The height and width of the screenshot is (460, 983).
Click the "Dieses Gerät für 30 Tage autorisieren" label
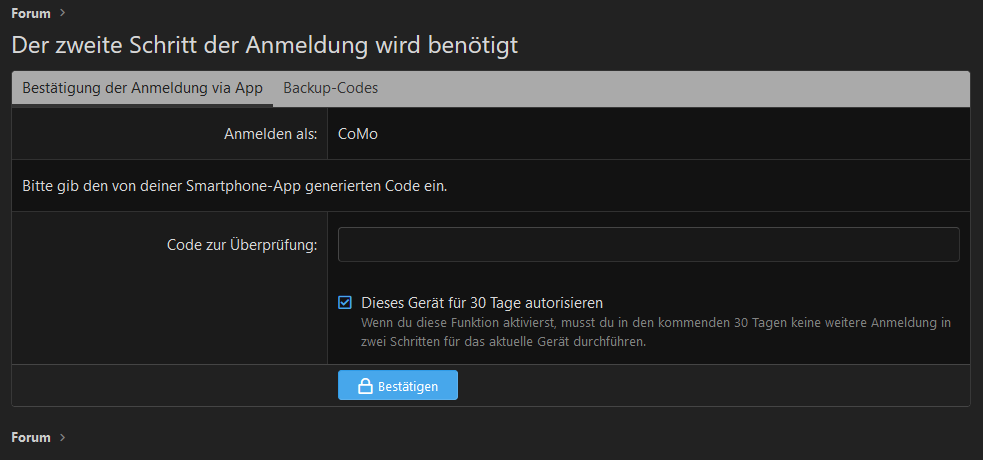[x=482, y=302]
